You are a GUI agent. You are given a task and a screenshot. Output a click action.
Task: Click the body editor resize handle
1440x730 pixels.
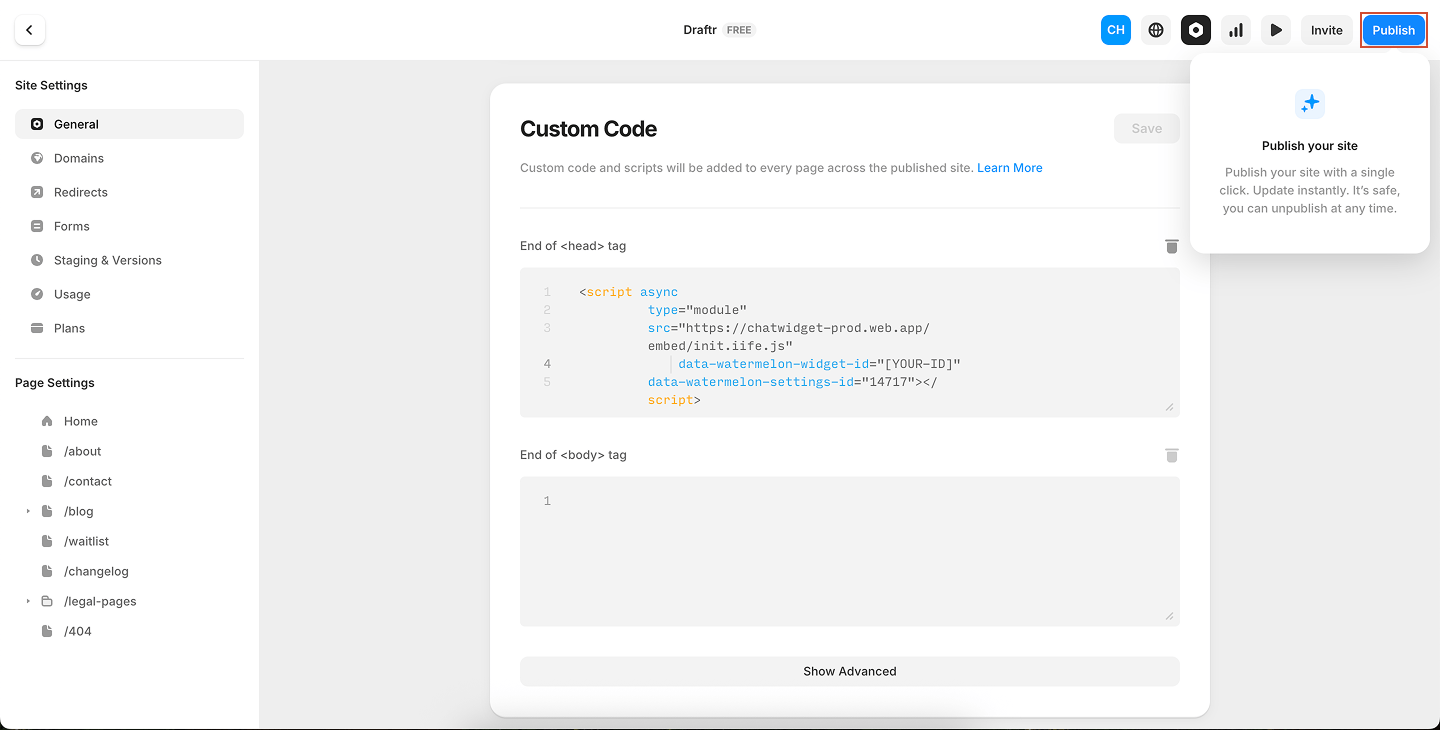(1169, 616)
